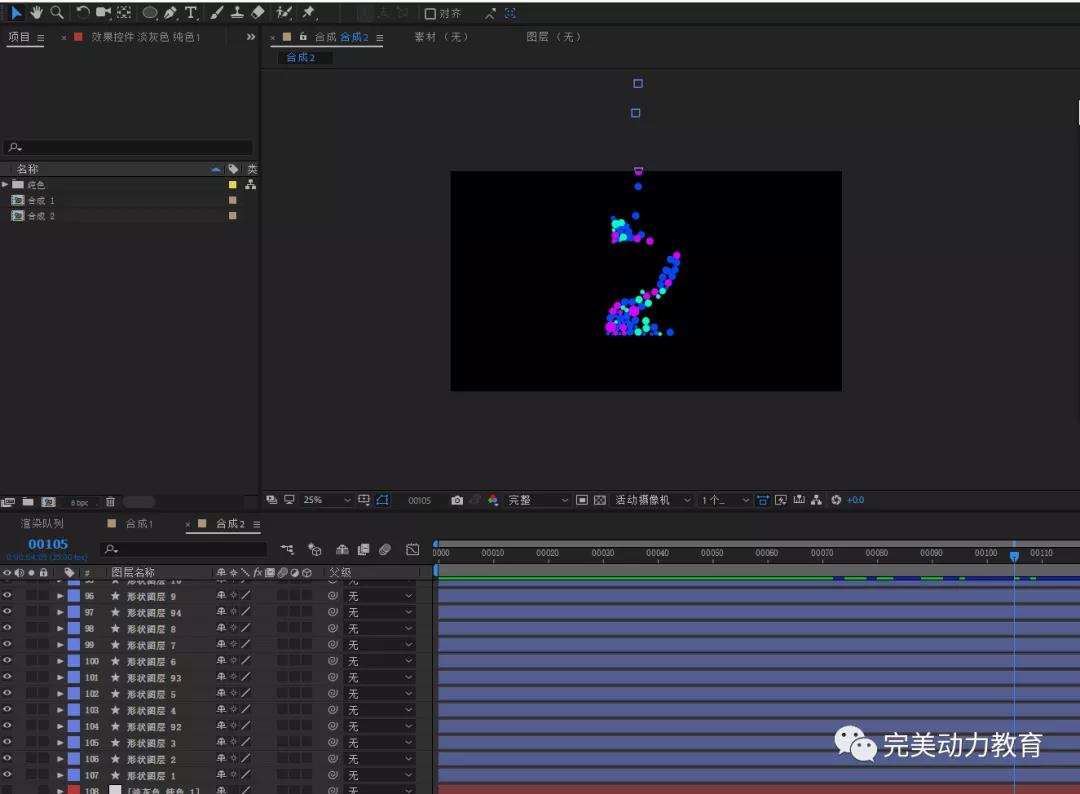The height and width of the screenshot is (794, 1080).
Task: Select the Type (T) tool
Action: (x=190, y=13)
